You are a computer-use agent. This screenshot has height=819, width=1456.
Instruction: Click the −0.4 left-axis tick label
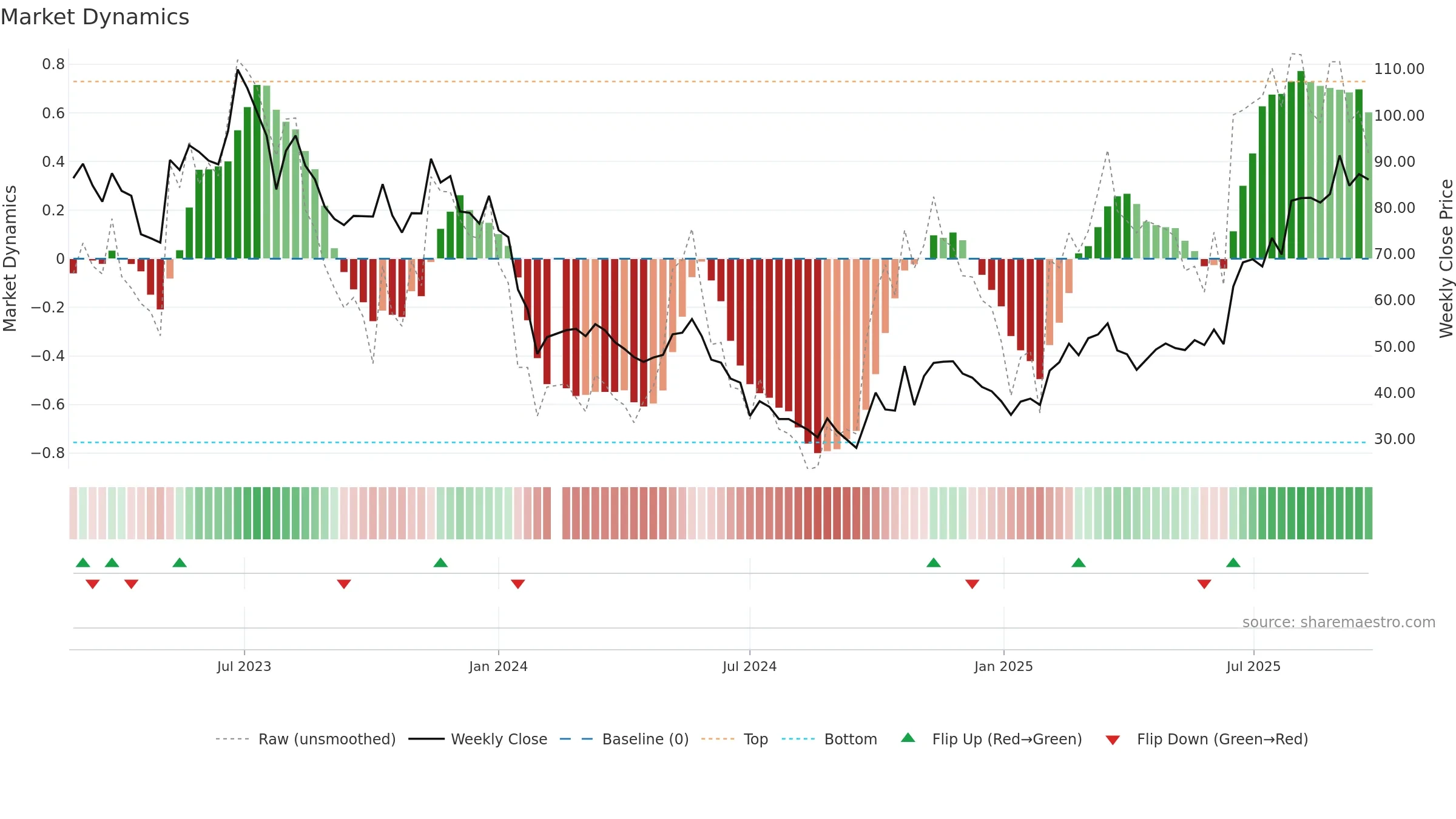point(48,356)
